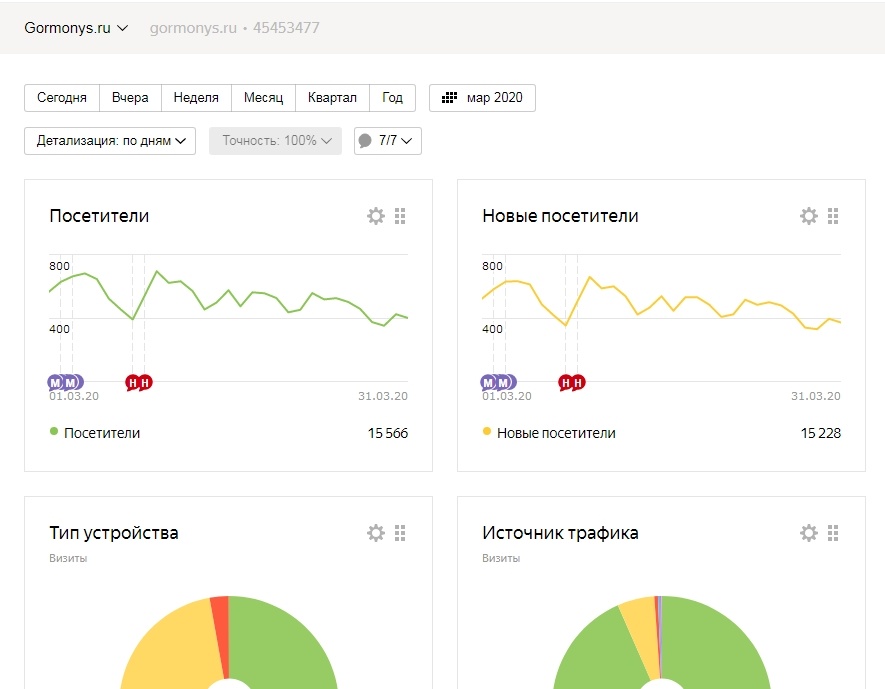Click the Источник трафика widget title
Image resolution: width=885 pixels, height=689 pixels.
560,533
